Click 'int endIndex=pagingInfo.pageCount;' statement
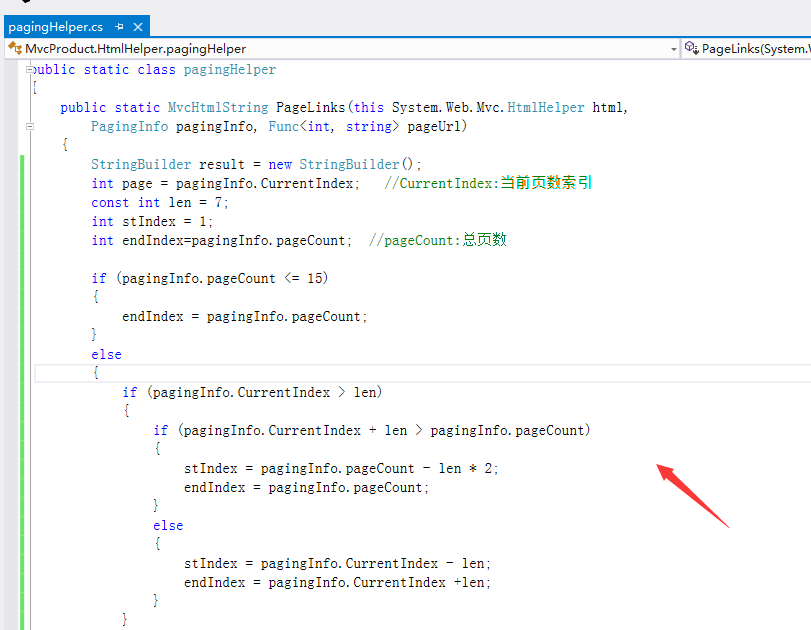The width and height of the screenshot is (811, 630). [221, 241]
